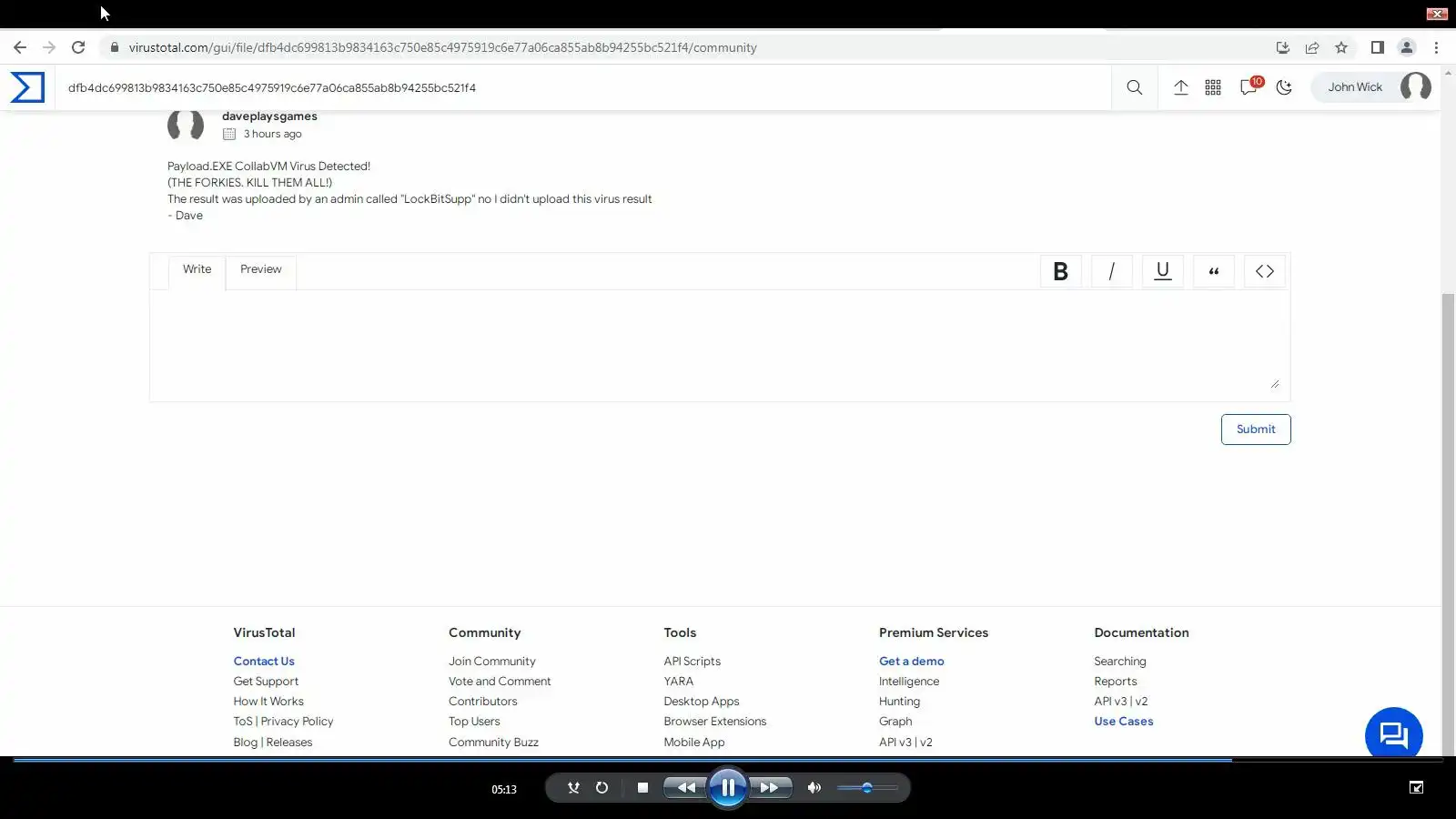Rewind the video in the media player
Screen dimensions: 1456x819
686,788
